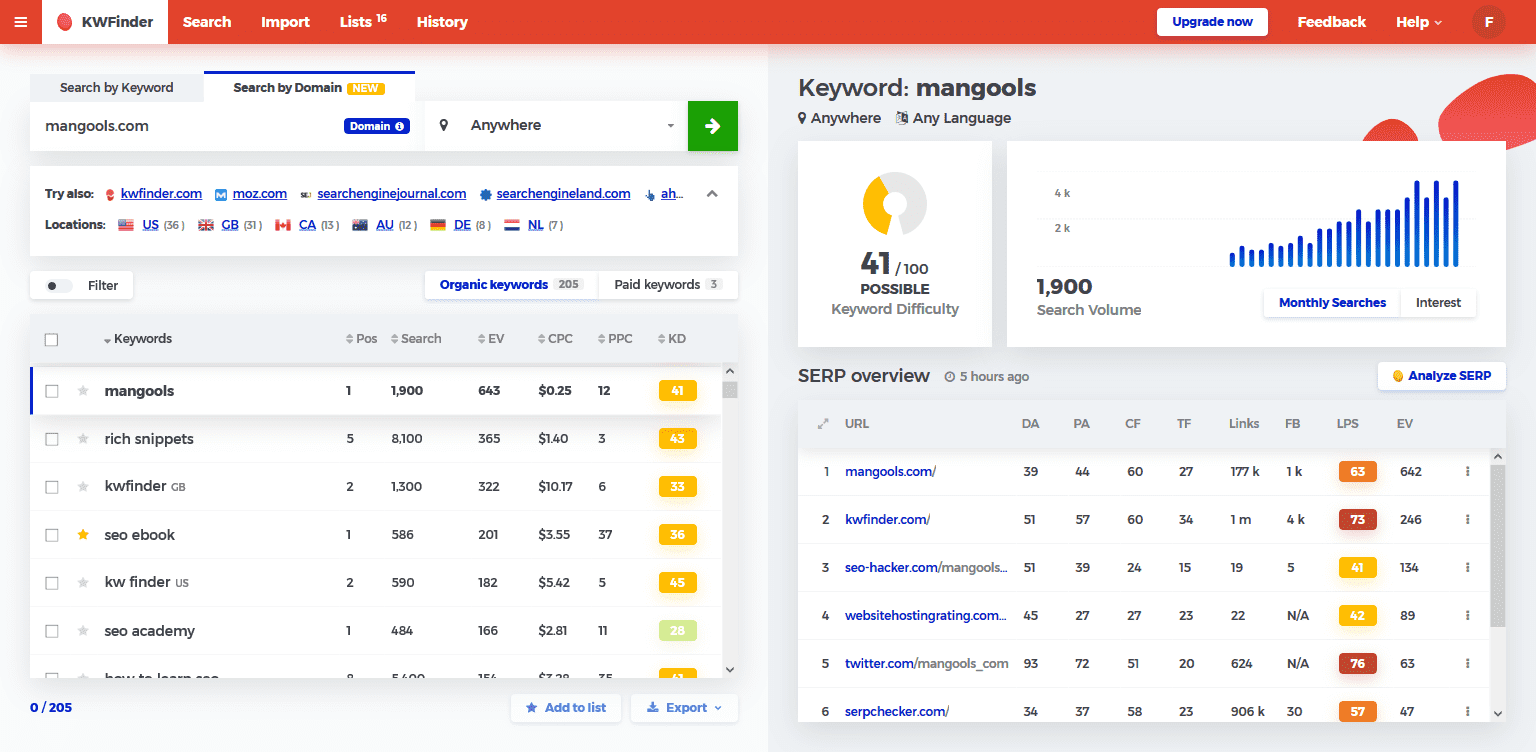This screenshot has height=752, width=1536.
Task: Click the location pin icon beside Anywhere
Action: coord(443,125)
